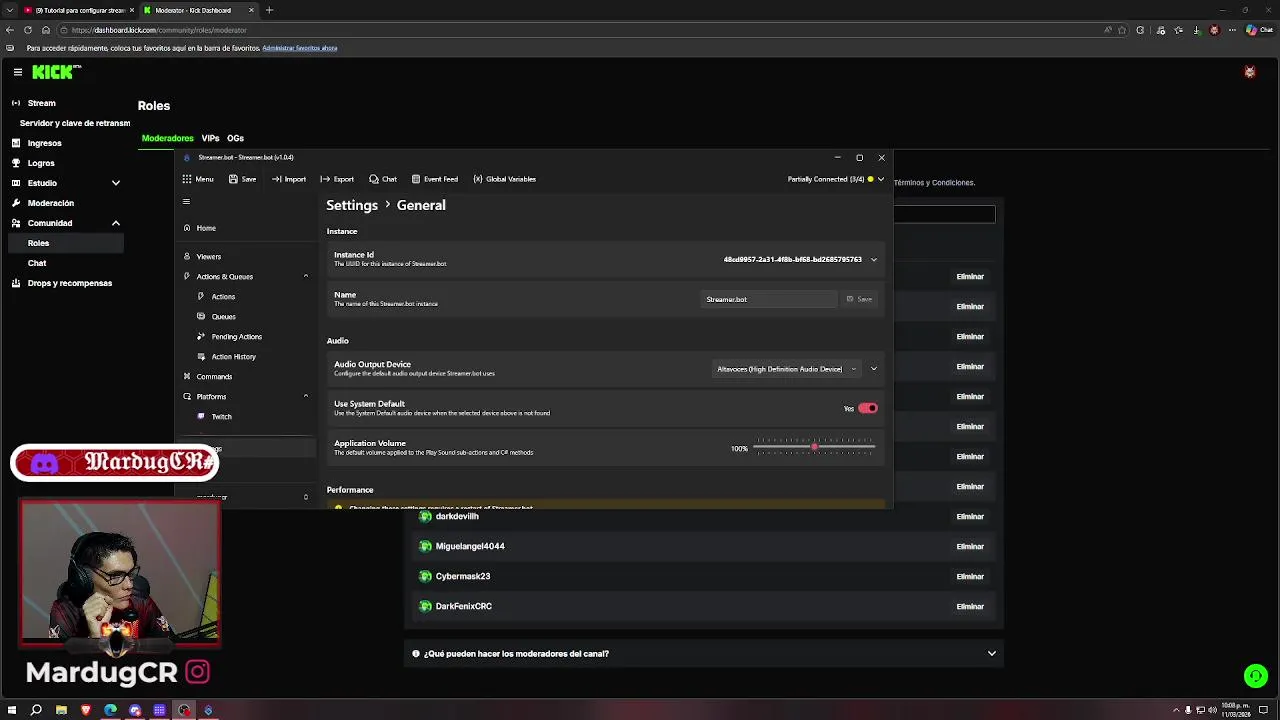The image size is (1280, 720).
Task: Click Application Volume slider track
Action: (814, 448)
